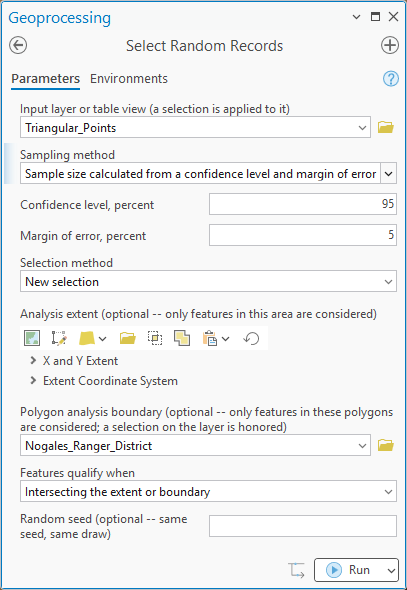Switch to the Parameters tab
Viewport: 407px width, 590px height.
(x=46, y=79)
